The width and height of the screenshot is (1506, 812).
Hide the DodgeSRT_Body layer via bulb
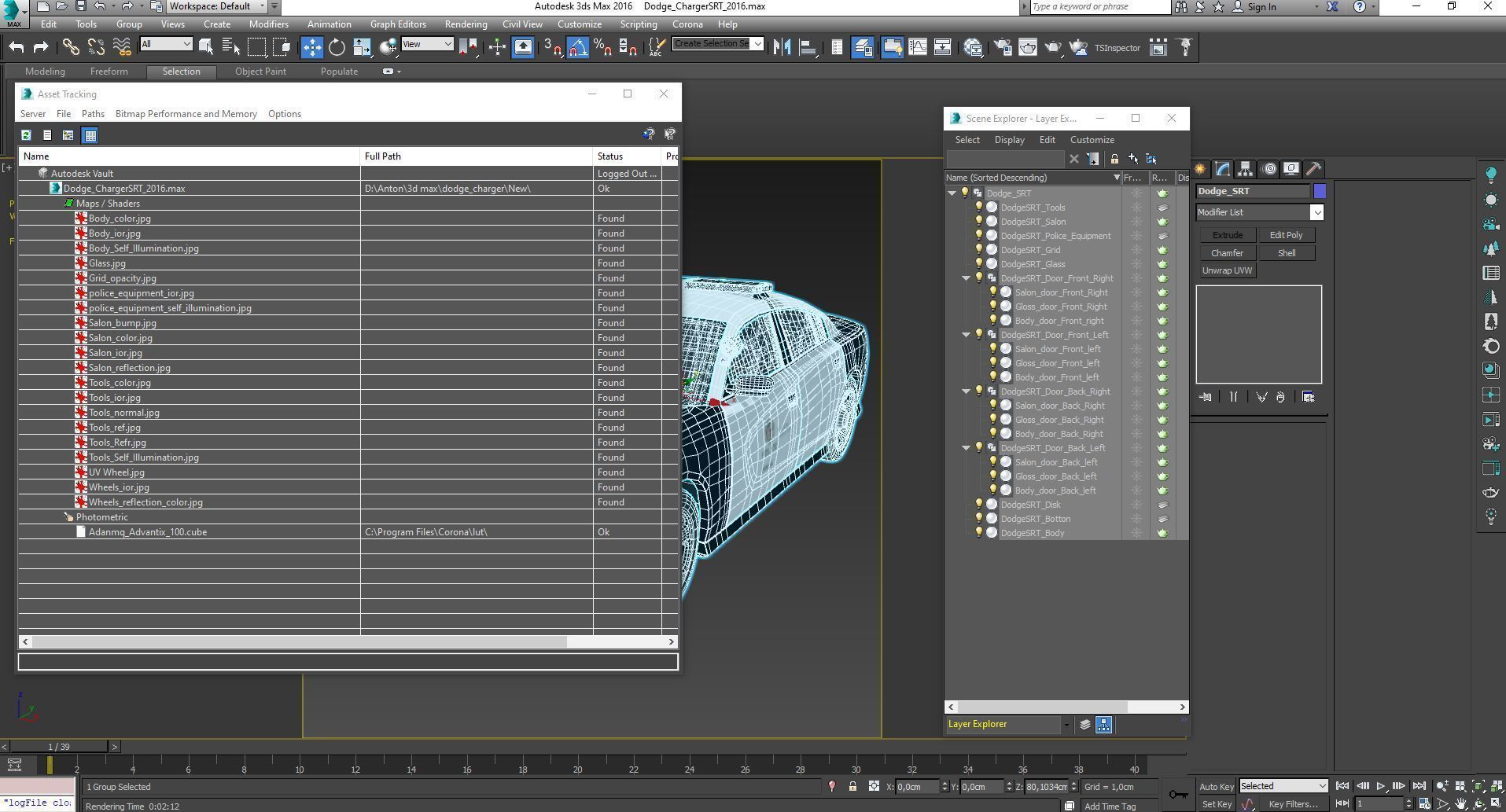tap(979, 533)
